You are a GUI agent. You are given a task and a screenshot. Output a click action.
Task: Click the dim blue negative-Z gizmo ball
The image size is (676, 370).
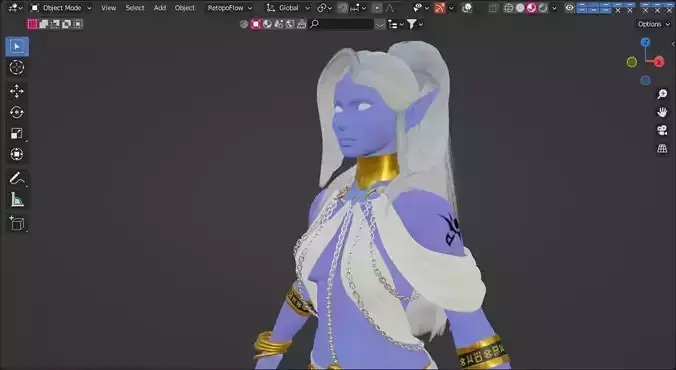pyautogui.click(x=645, y=80)
